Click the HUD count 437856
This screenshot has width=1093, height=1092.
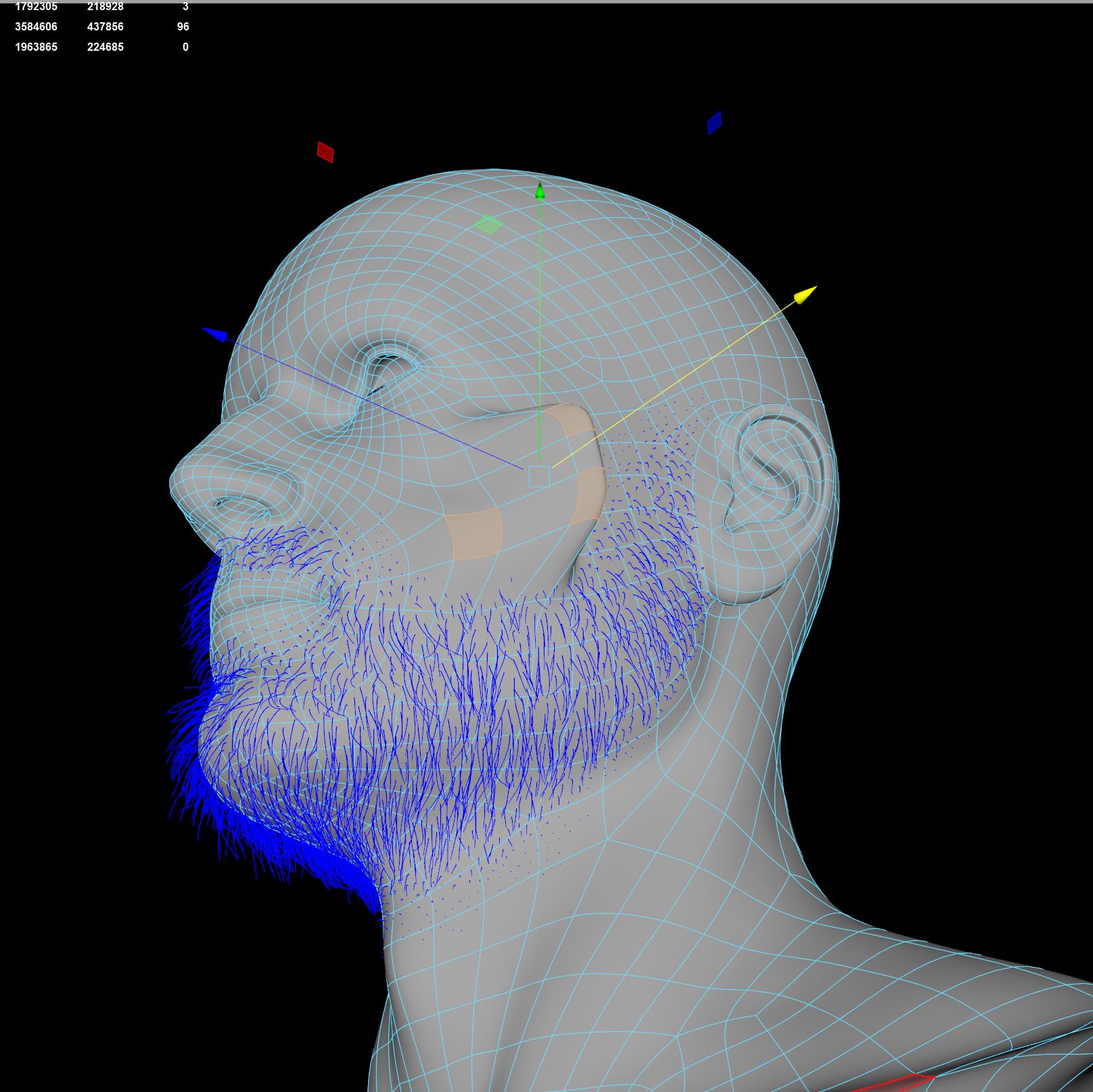point(105,27)
